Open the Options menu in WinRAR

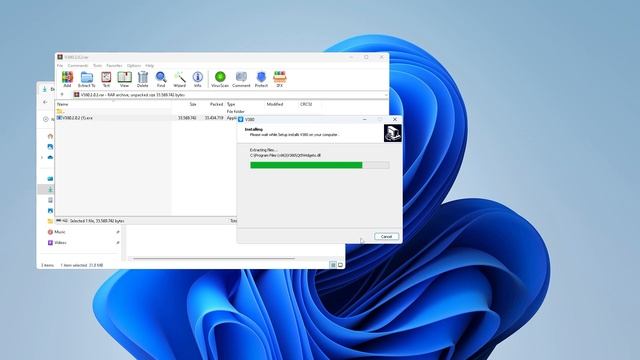pyautogui.click(x=134, y=65)
